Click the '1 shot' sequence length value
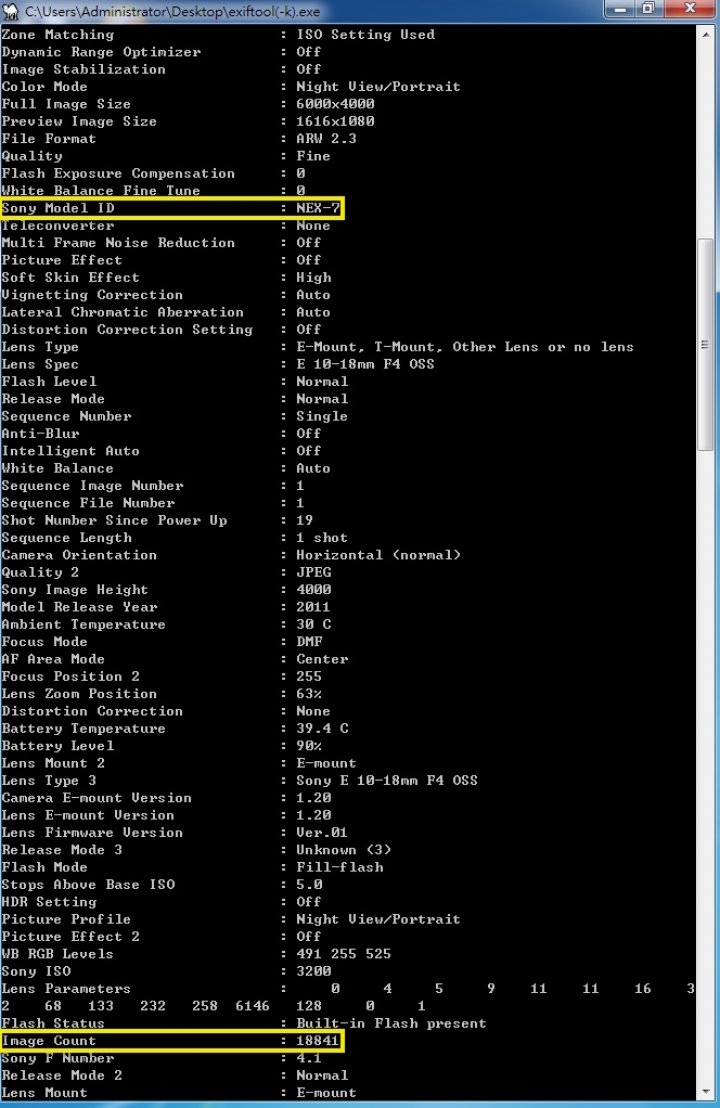This screenshot has width=720, height=1108. 321,538
